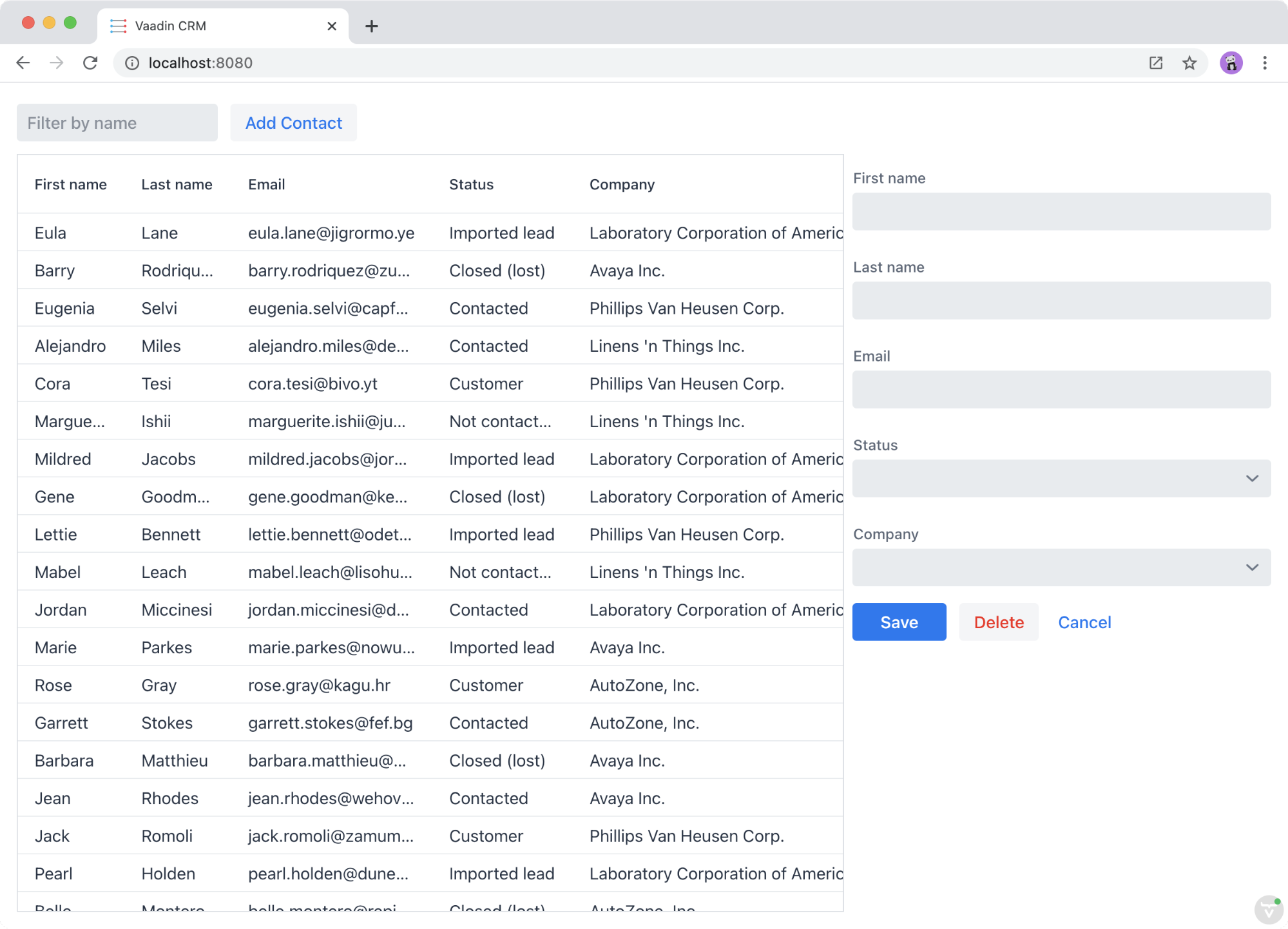Screen dimensions: 1288x929
Task: Delete the current contact
Action: 998,622
